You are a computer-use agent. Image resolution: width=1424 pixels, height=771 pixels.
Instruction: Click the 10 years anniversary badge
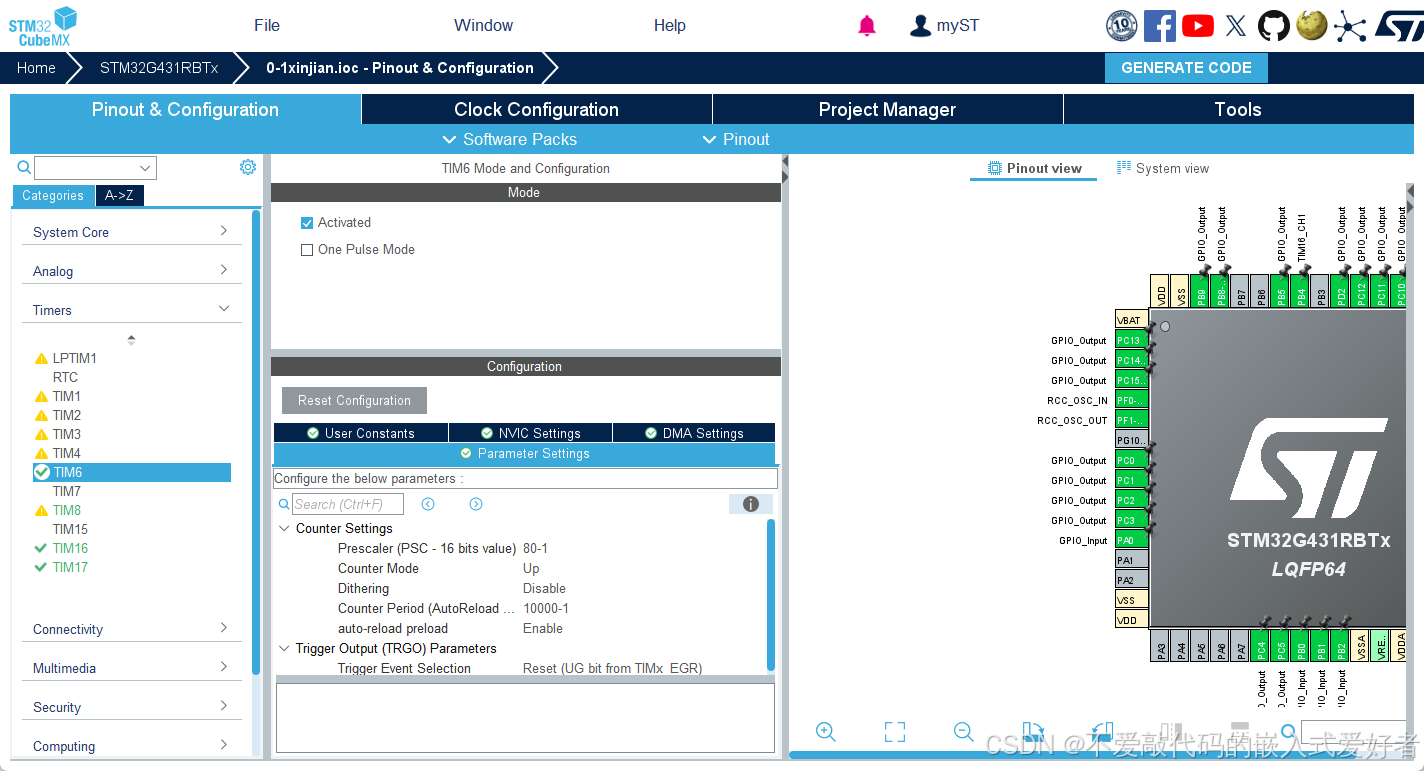(x=1121, y=26)
